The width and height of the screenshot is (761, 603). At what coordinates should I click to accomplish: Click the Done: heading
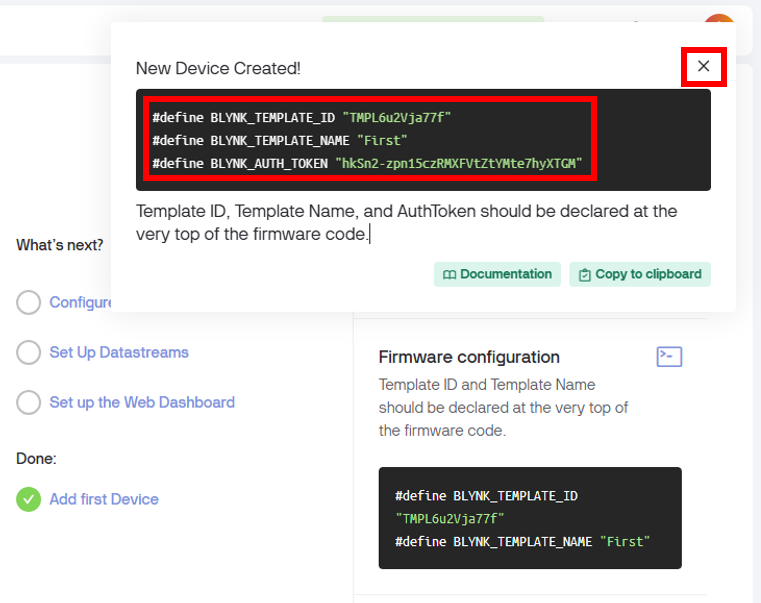pos(36,458)
